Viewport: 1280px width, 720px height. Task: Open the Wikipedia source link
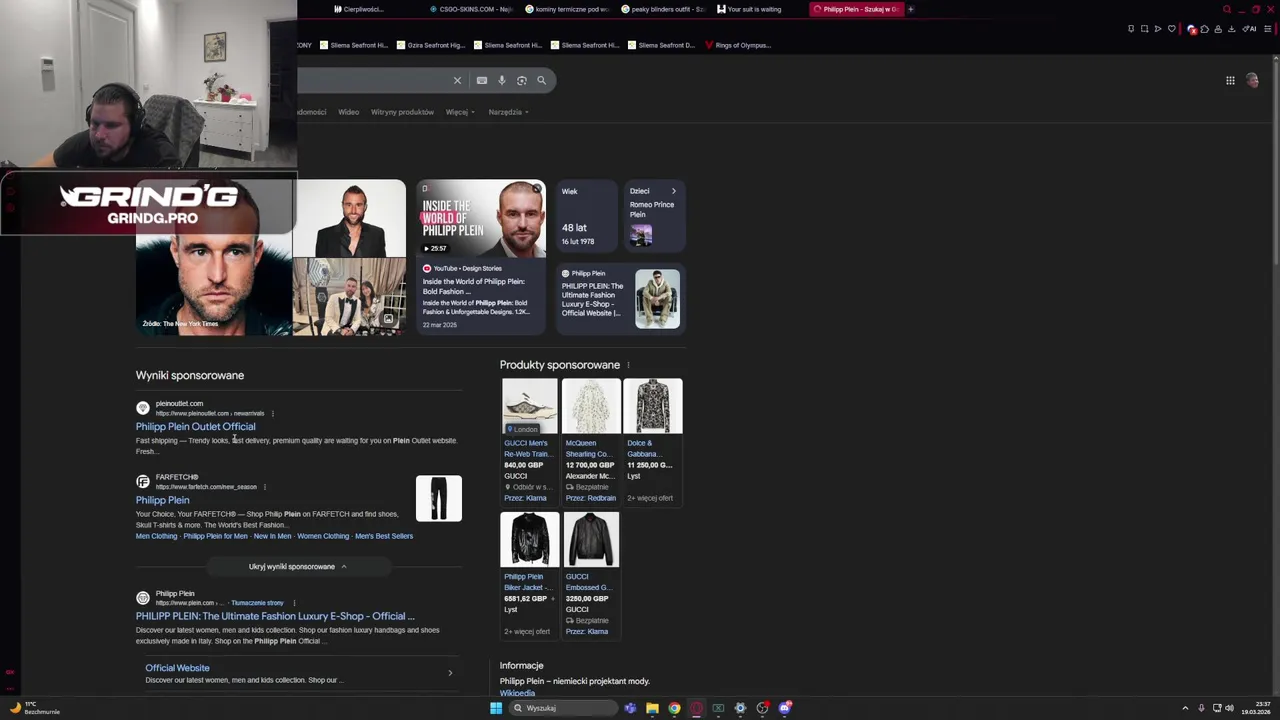pos(517,693)
